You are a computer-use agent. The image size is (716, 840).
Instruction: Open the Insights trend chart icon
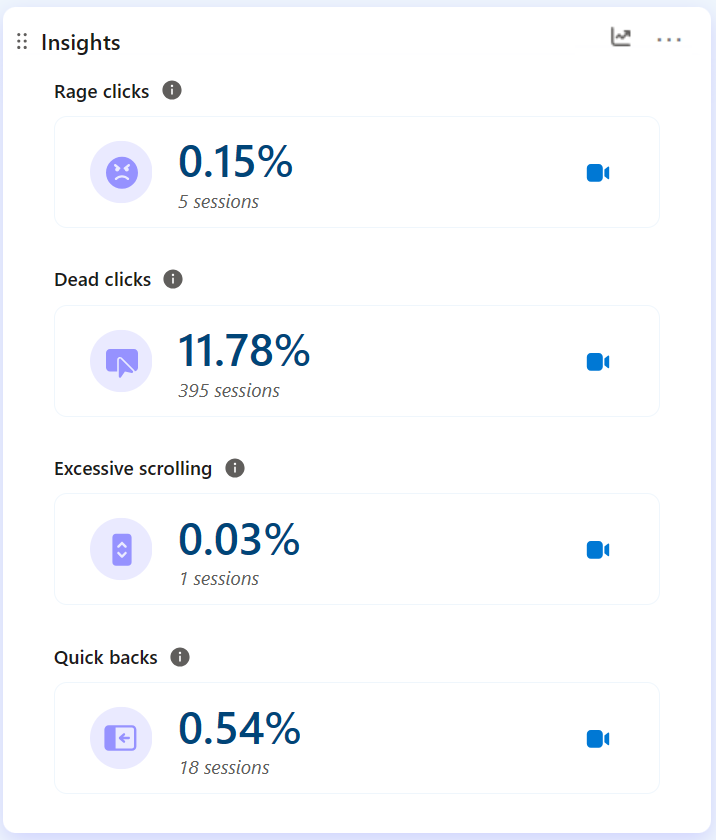[x=621, y=38]
